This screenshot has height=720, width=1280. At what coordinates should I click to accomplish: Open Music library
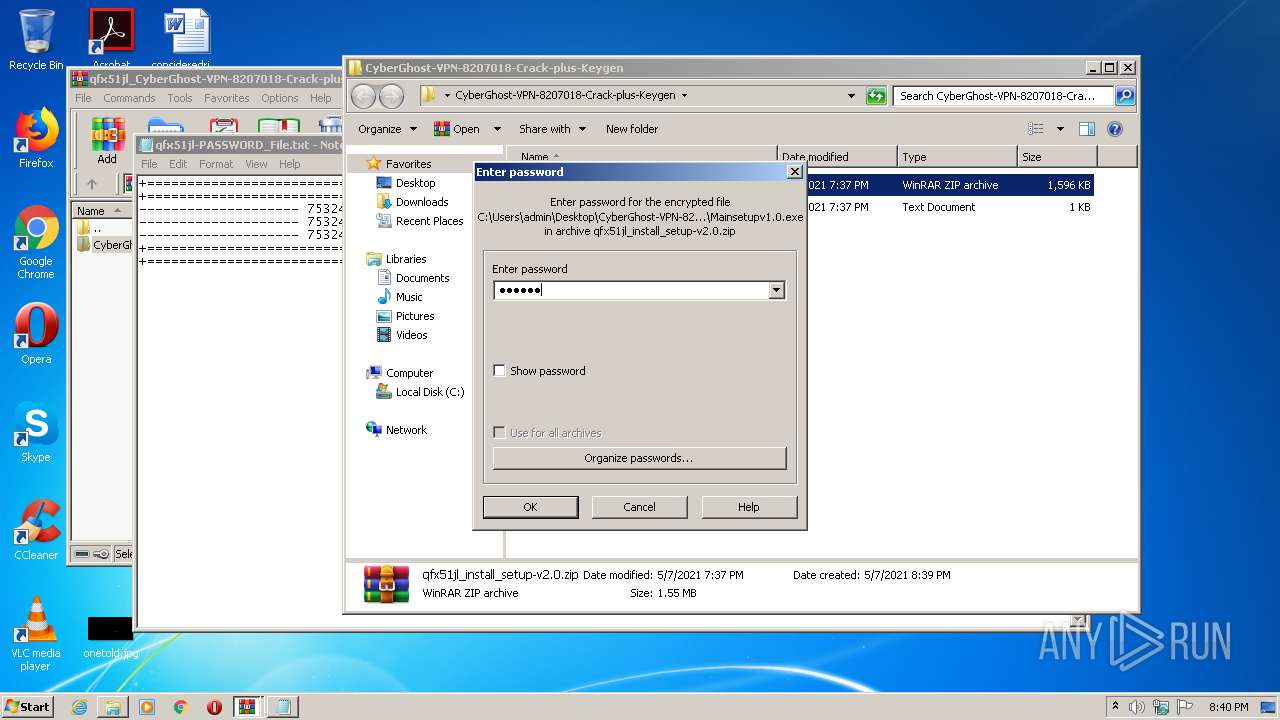coord(409,297)
